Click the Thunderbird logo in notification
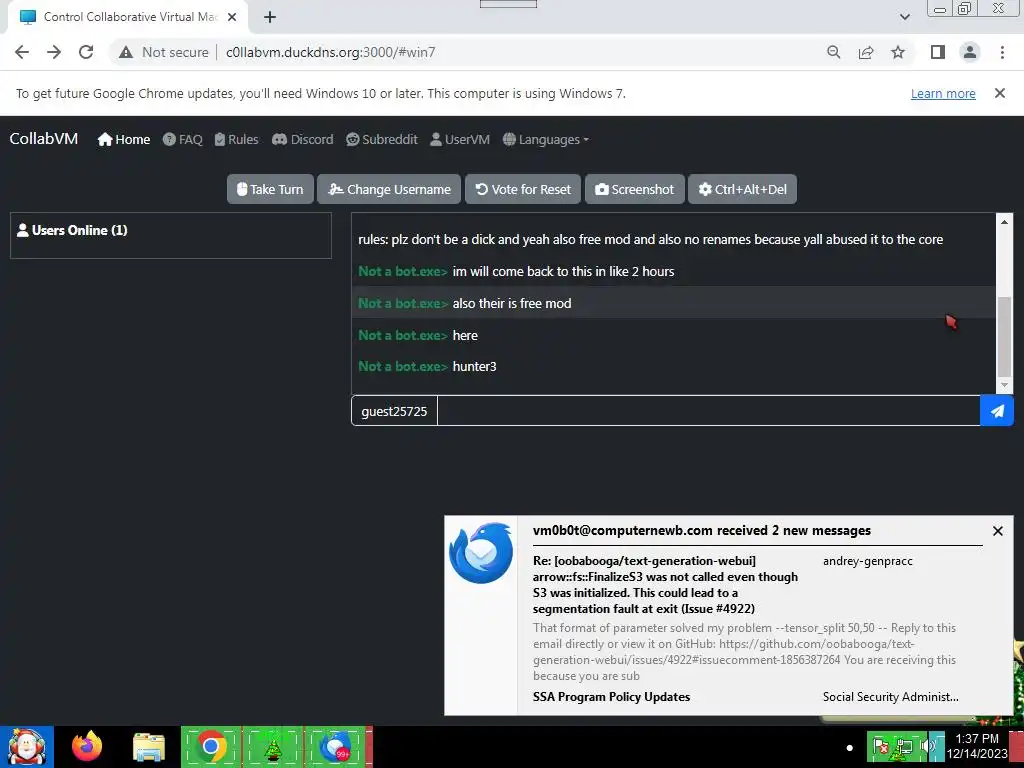 pos(481,553)
